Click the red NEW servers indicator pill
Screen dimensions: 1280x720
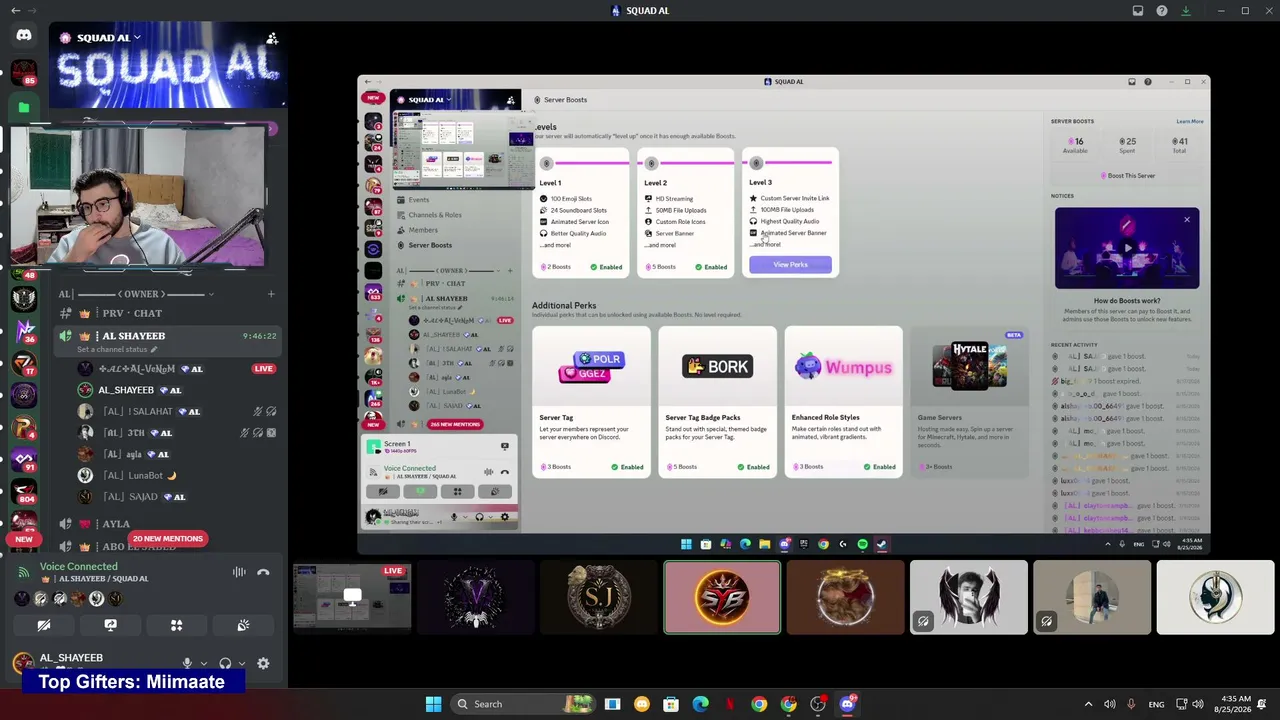(24, 539)
